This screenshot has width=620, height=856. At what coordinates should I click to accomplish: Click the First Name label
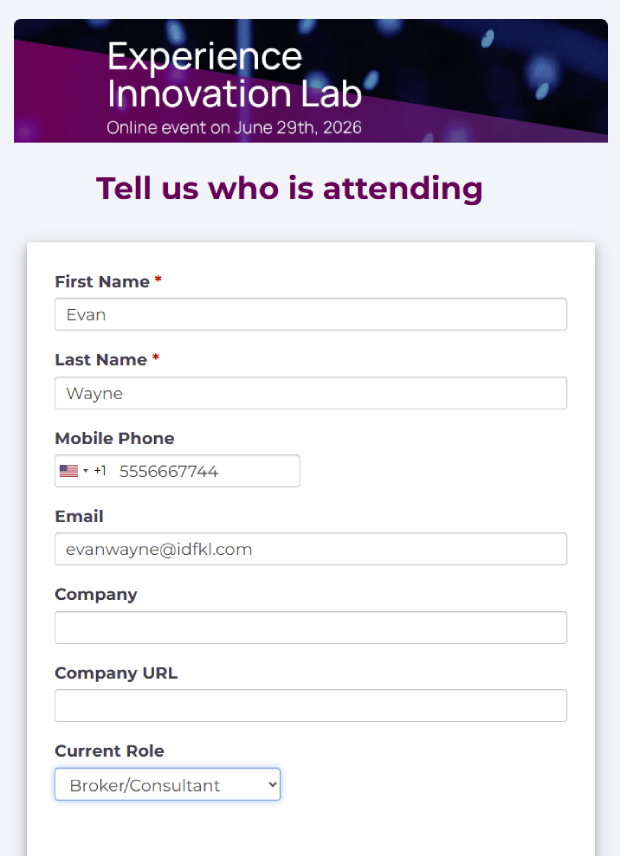(102, 282)
